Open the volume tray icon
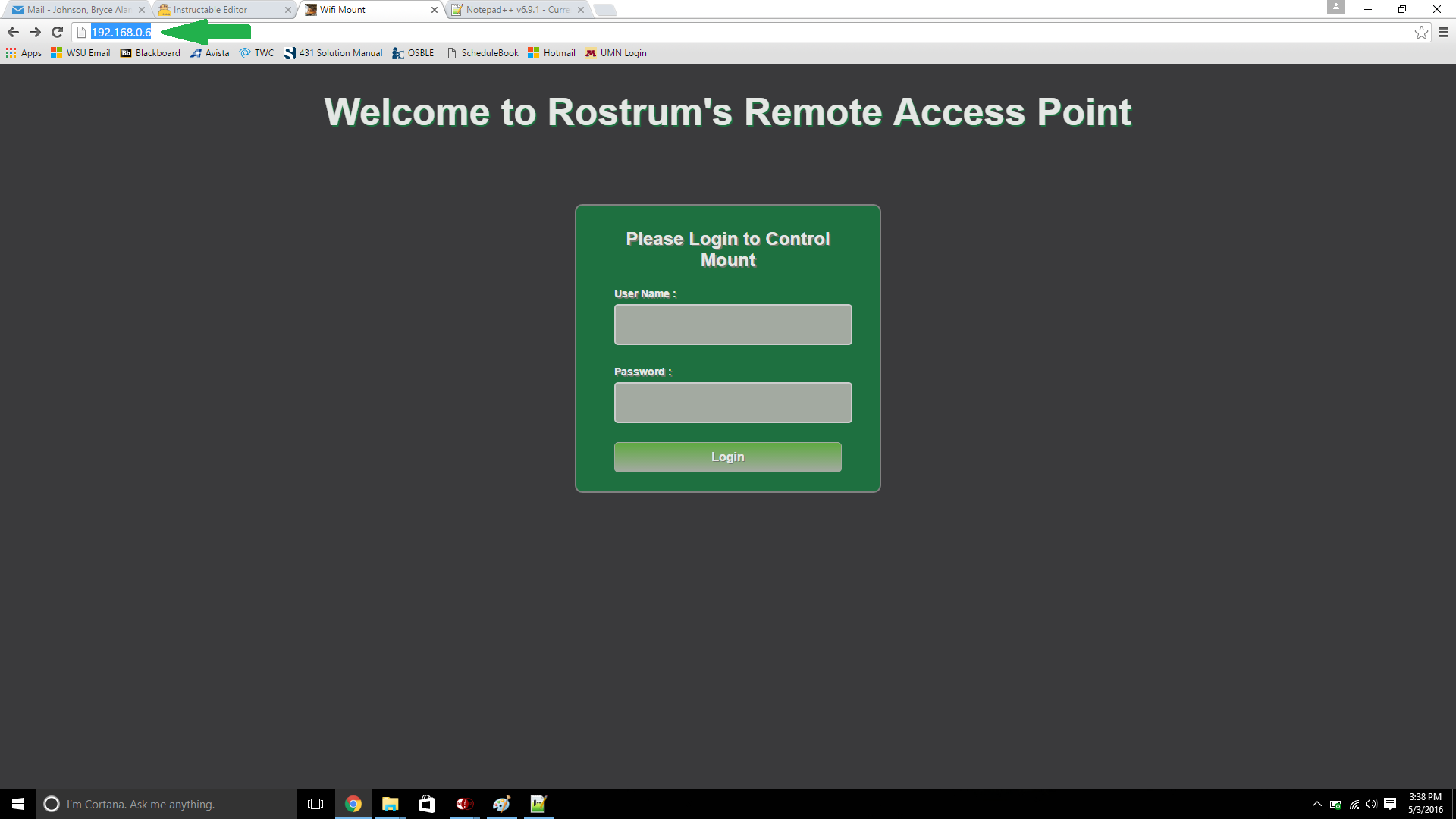1456x819 pixels. (1371, 804)
